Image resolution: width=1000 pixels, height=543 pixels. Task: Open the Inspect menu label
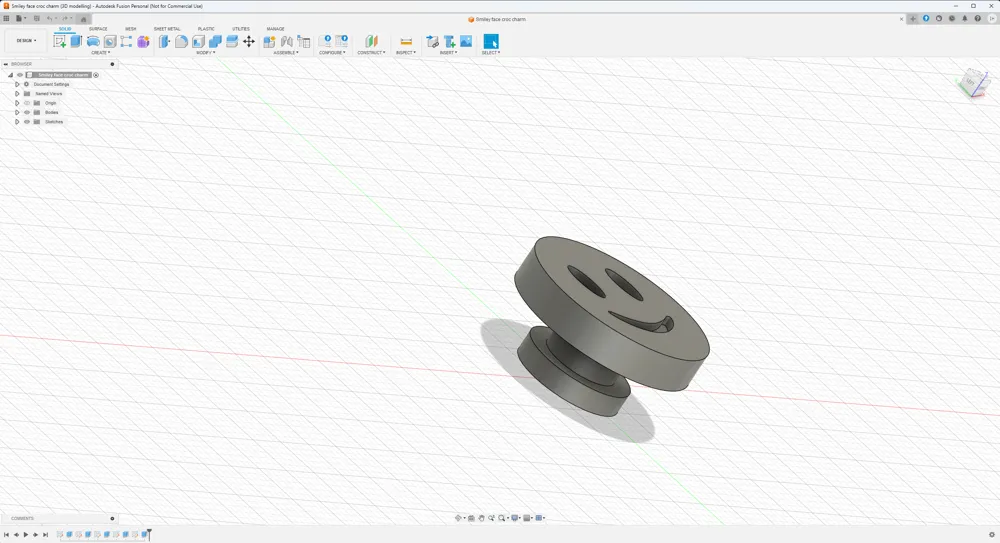[406, 52]
